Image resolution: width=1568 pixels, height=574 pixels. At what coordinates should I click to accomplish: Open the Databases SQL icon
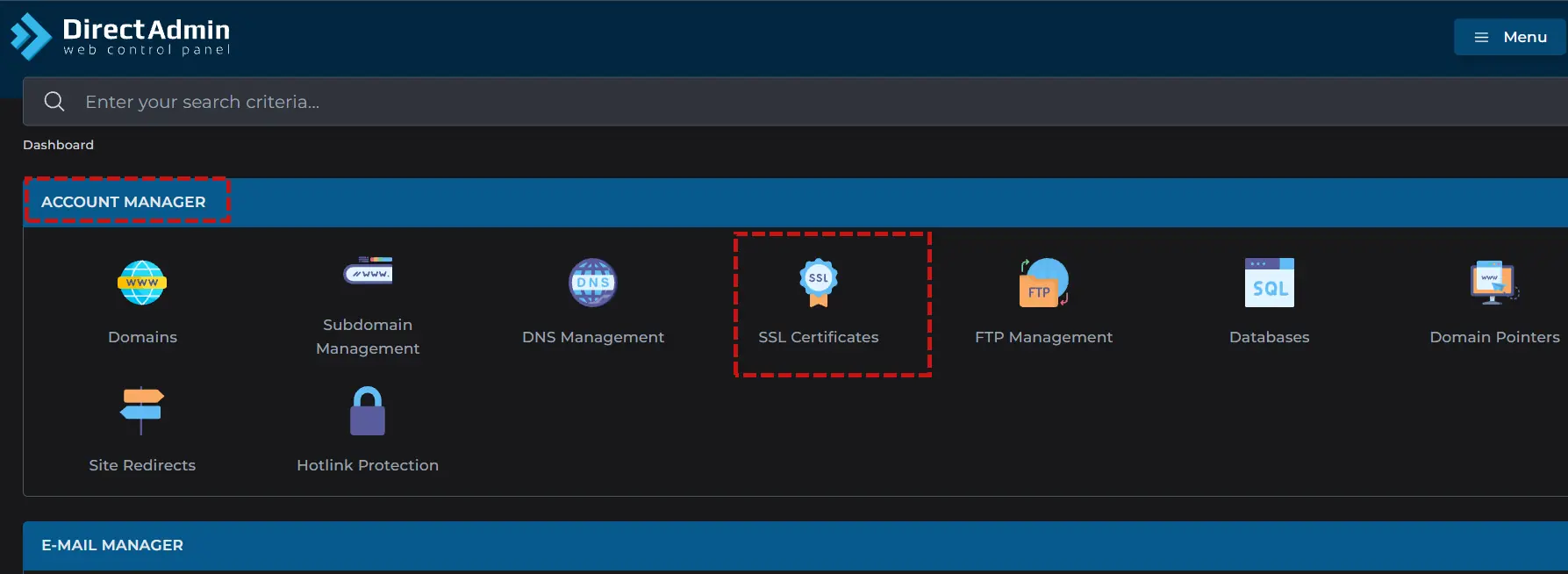tap(1269, 283)
